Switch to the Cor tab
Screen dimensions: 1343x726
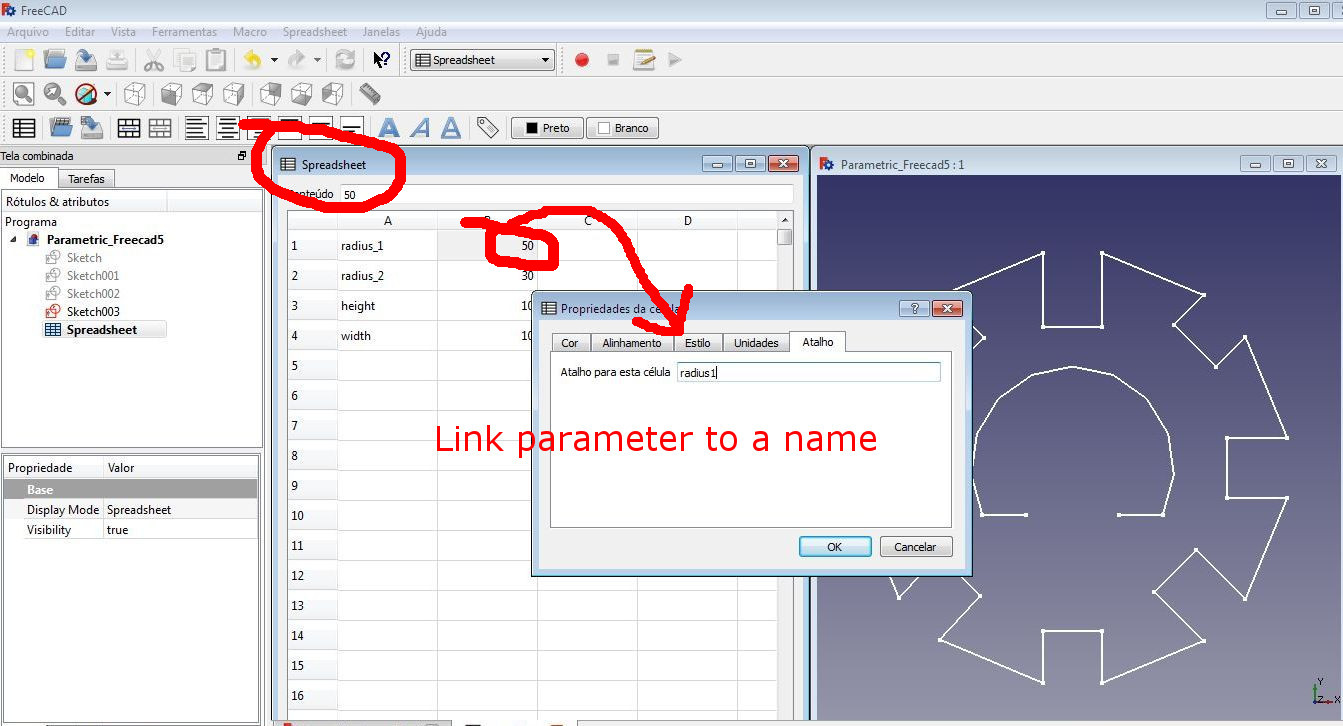point(569,343)
